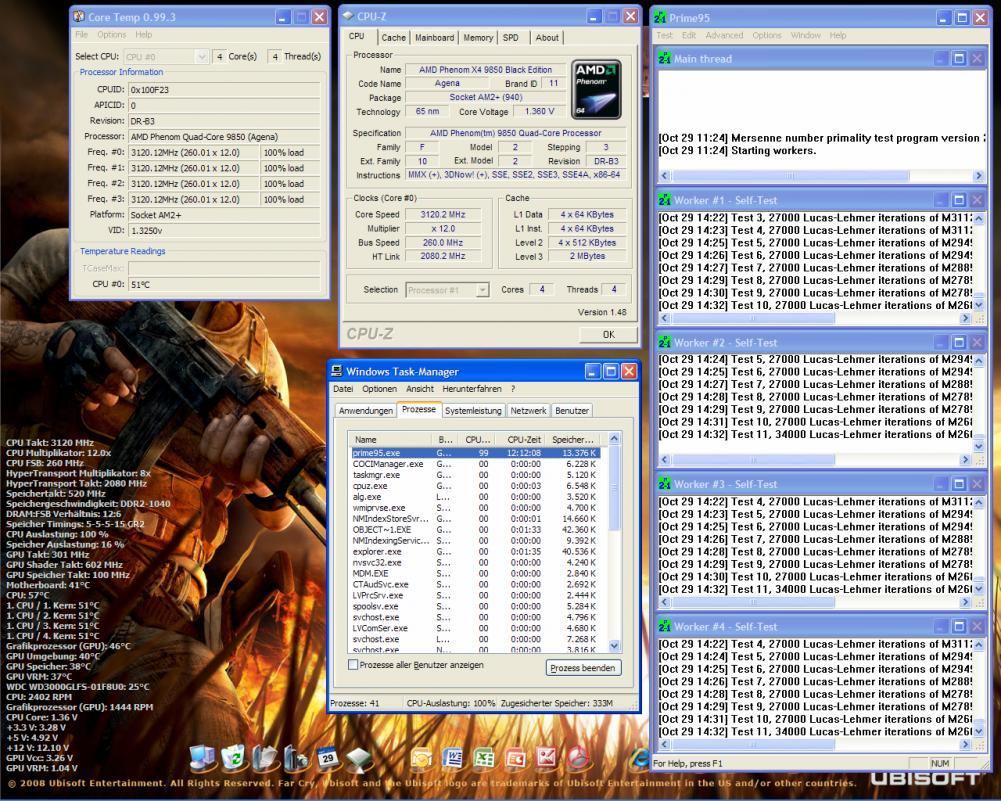Open the calendar dock icon showing 29
Image resolution: width=1001 pixels, height=801 pixels.
(327, 757)
